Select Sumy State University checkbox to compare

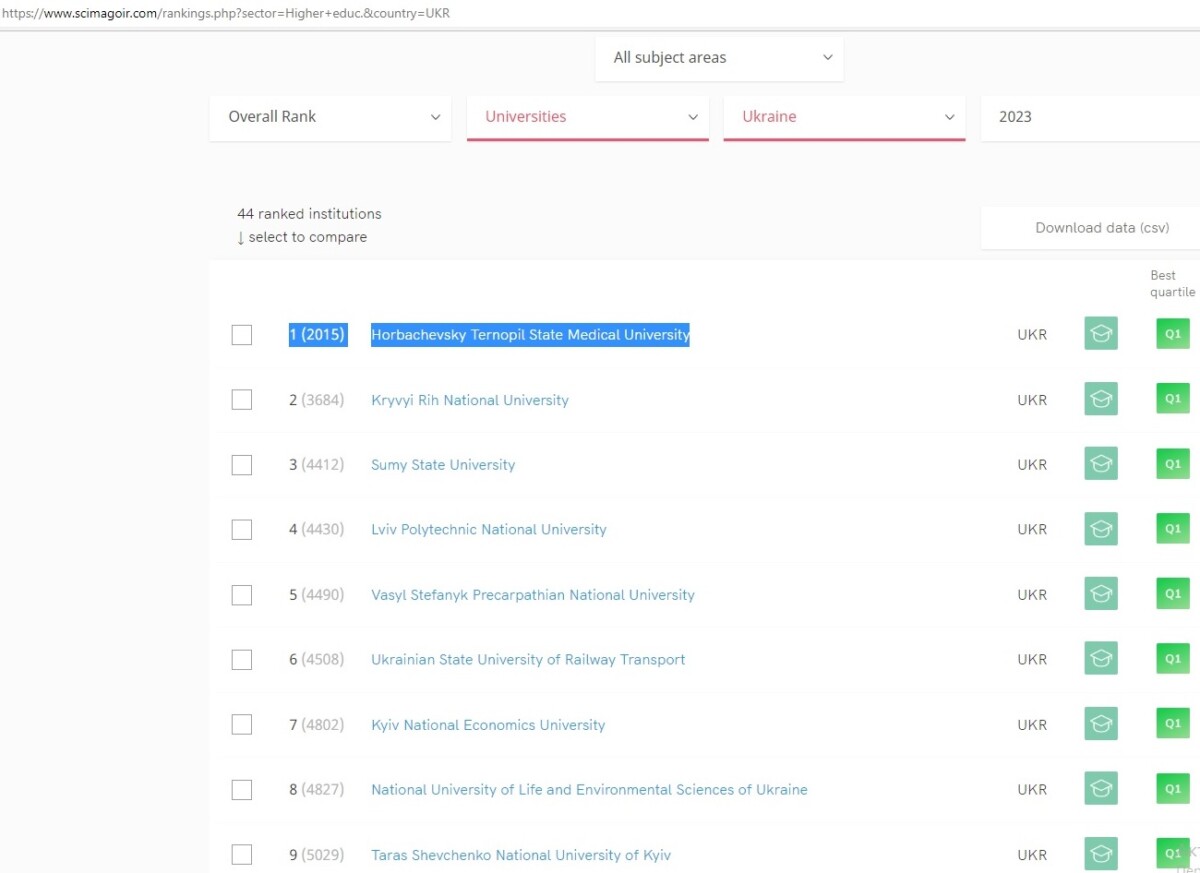pyautogui.click(x=242, y=465)
